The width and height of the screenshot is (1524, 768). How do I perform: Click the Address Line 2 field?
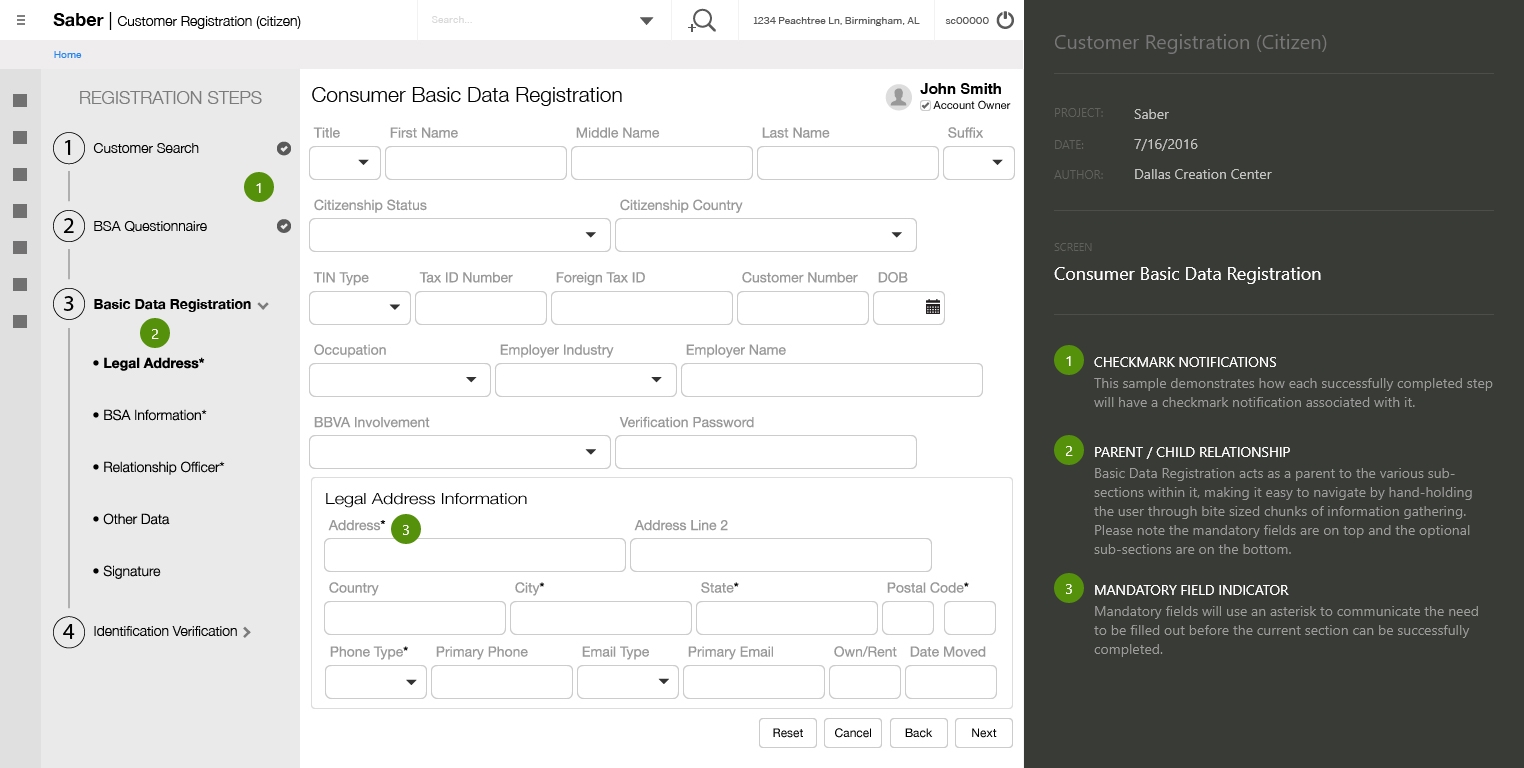click(781, 555)
